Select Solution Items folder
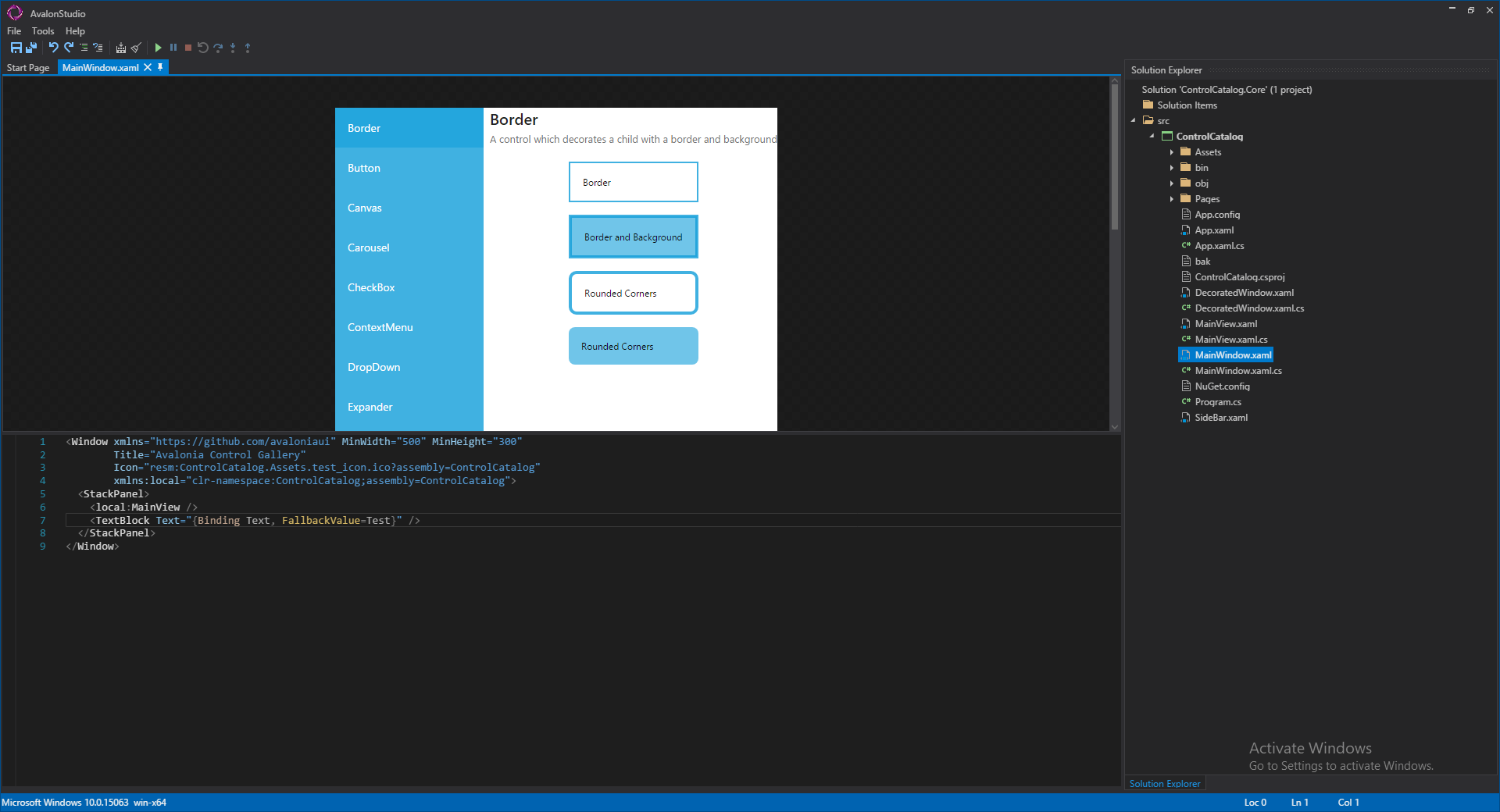Screen dimensions: 1500x812 coord(1180,105)
